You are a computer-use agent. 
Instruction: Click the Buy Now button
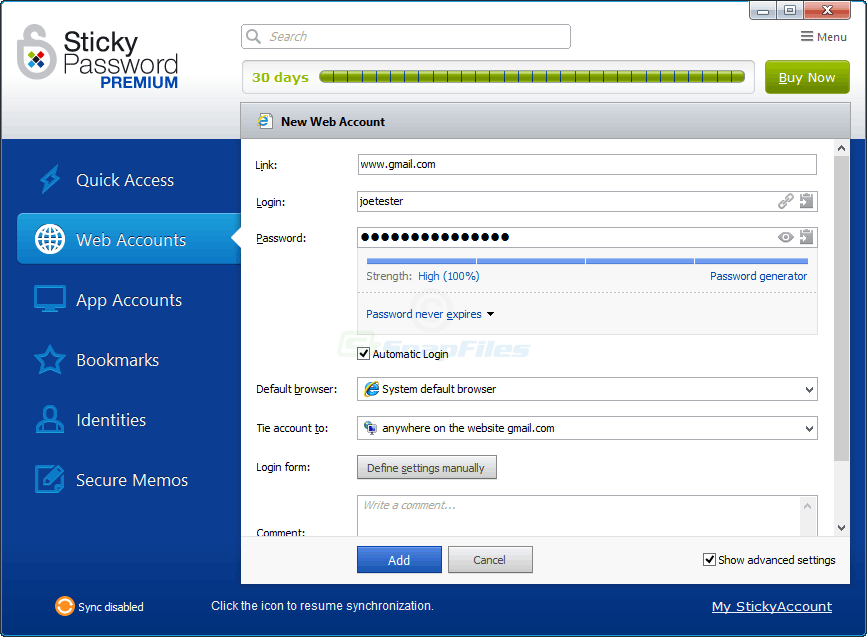807,77
